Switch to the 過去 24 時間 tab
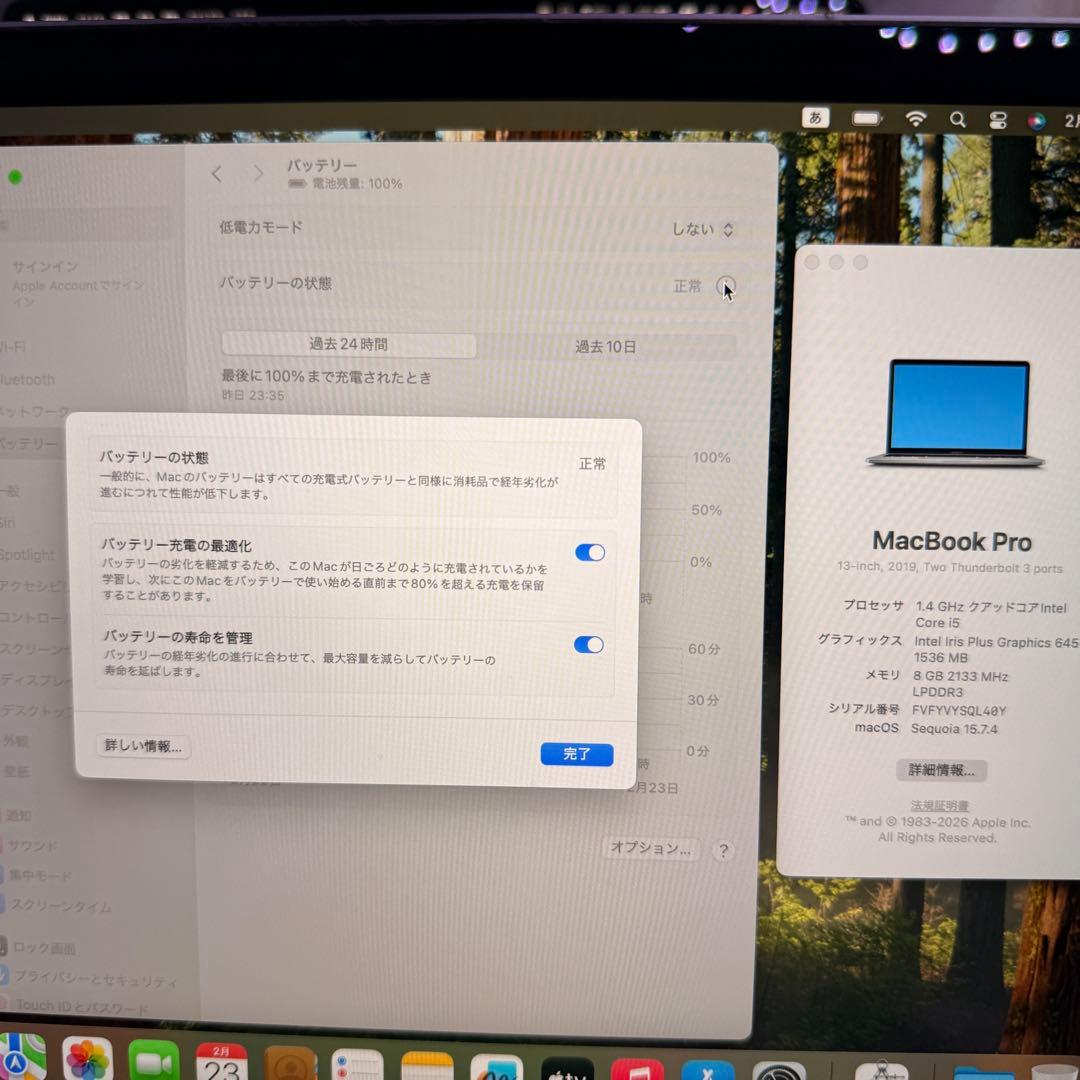Viewport: 1080px width, 1080px height. coord(349,344)
